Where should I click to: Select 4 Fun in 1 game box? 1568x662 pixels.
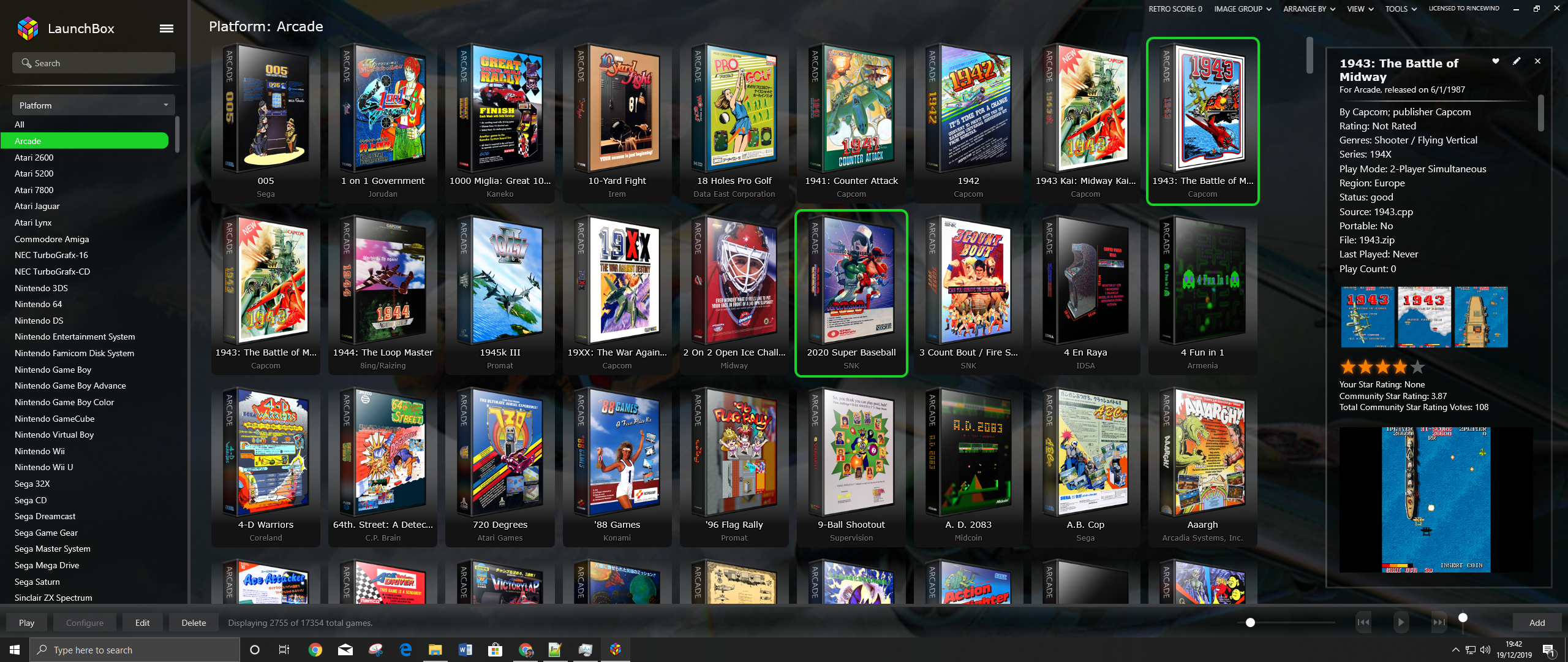point(1202,293)
